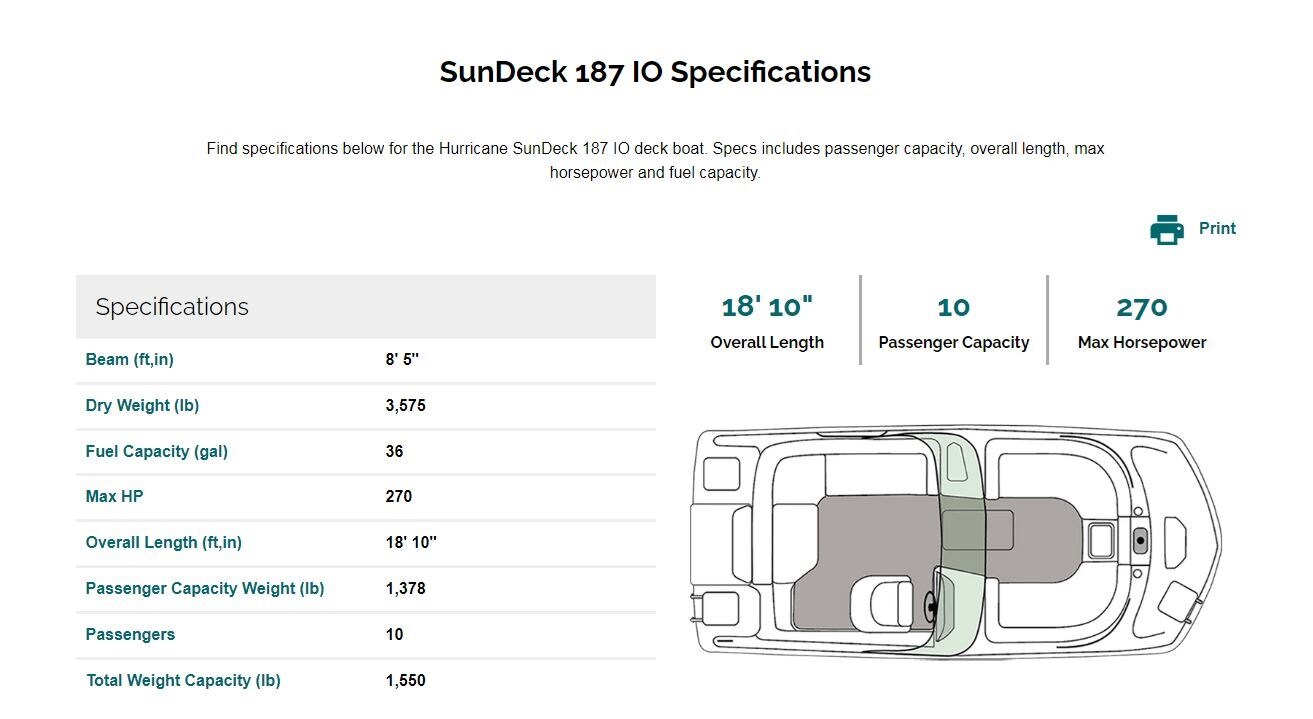Click the Specifications table header
The width and height of the screenshot is (1313, 719).
pyautogui.click(x=172, y=307)
